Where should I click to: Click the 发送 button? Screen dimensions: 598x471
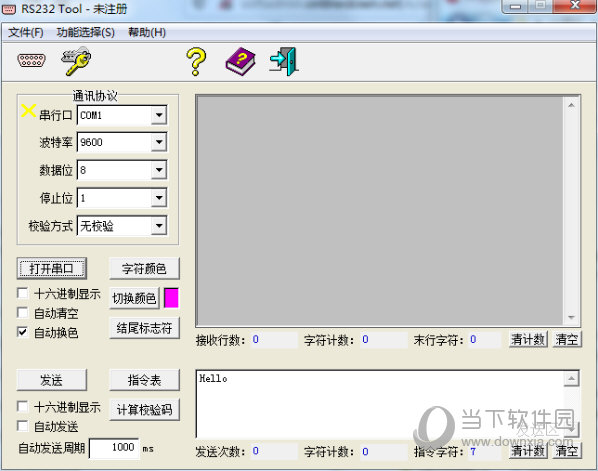point(51,380)
